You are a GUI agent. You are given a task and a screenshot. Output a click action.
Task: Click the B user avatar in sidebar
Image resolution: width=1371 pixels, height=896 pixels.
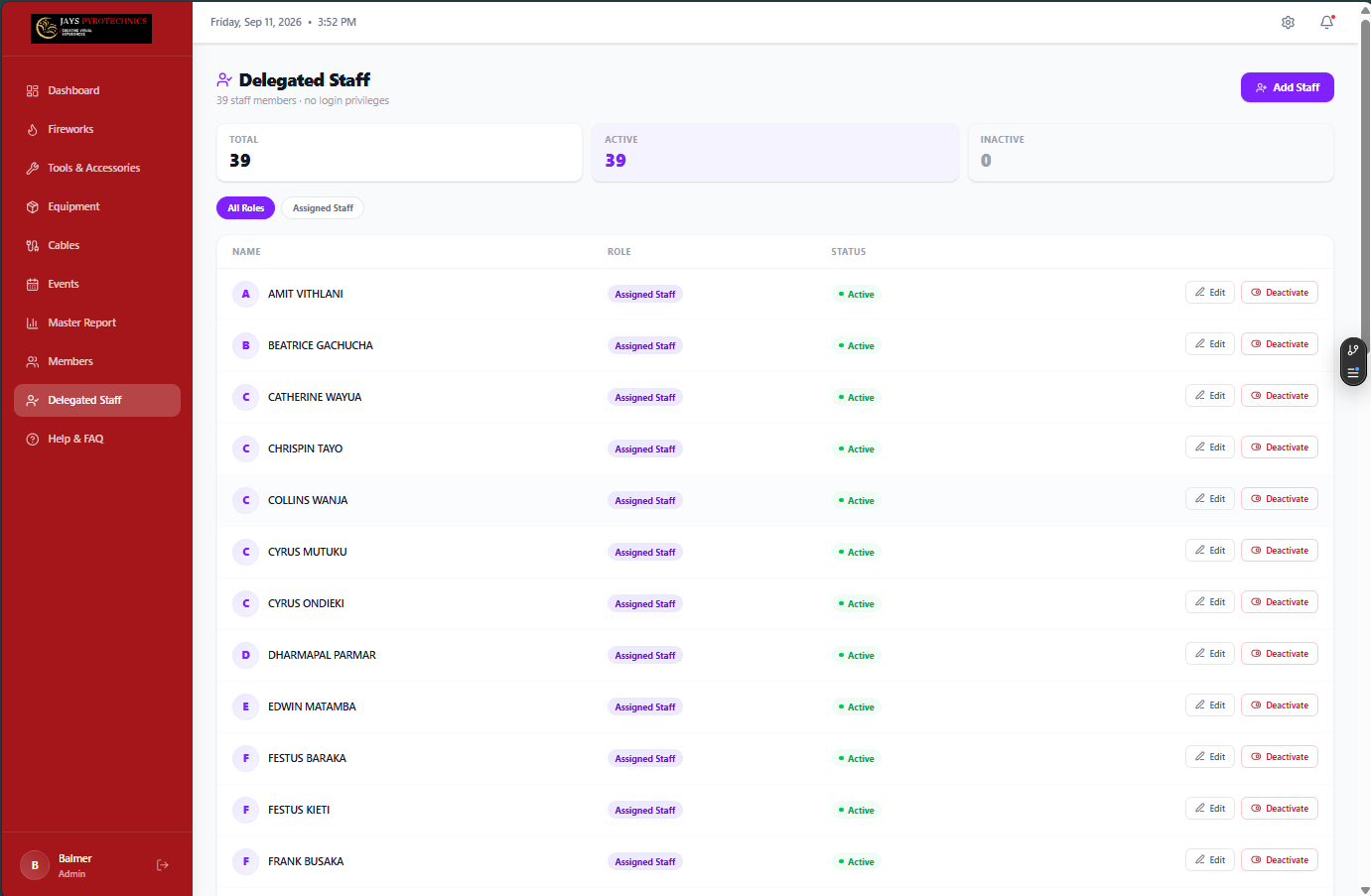35,865
